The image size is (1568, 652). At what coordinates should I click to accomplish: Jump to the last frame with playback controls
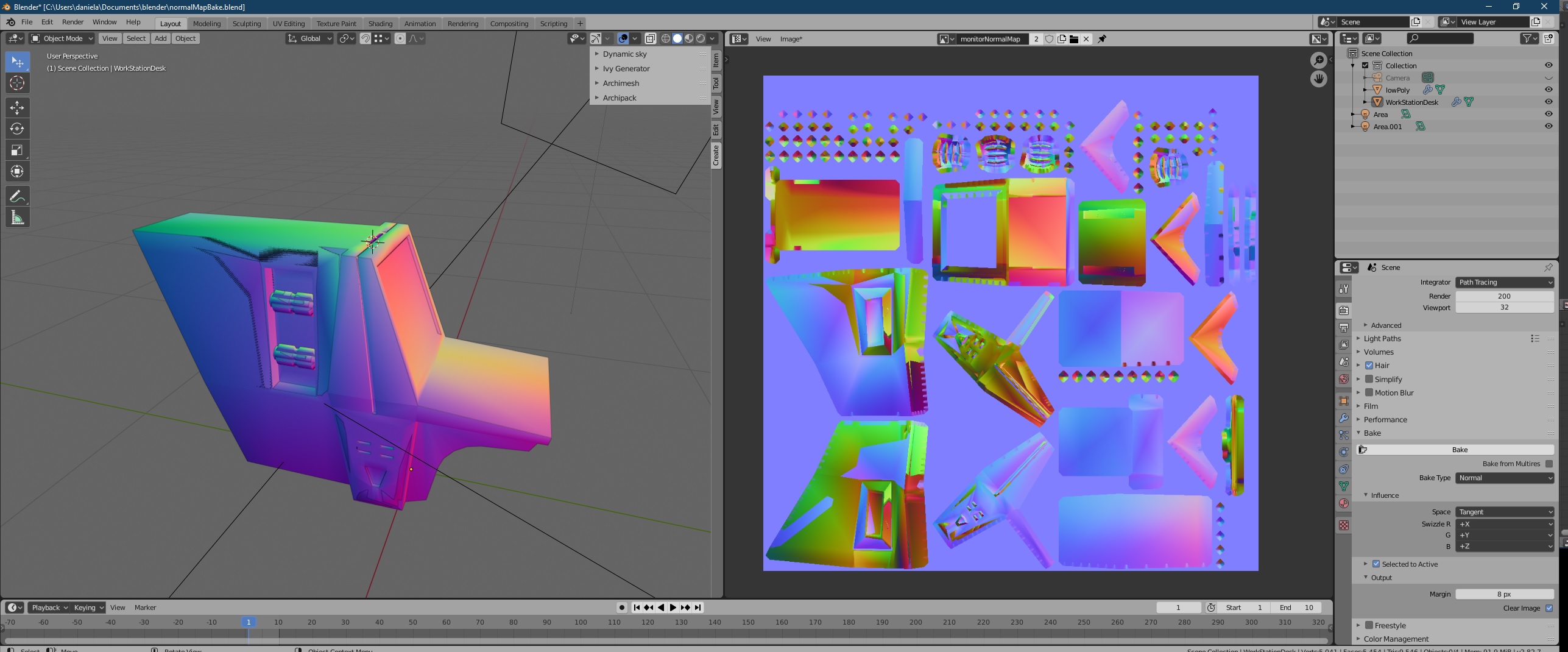point(696,607)
